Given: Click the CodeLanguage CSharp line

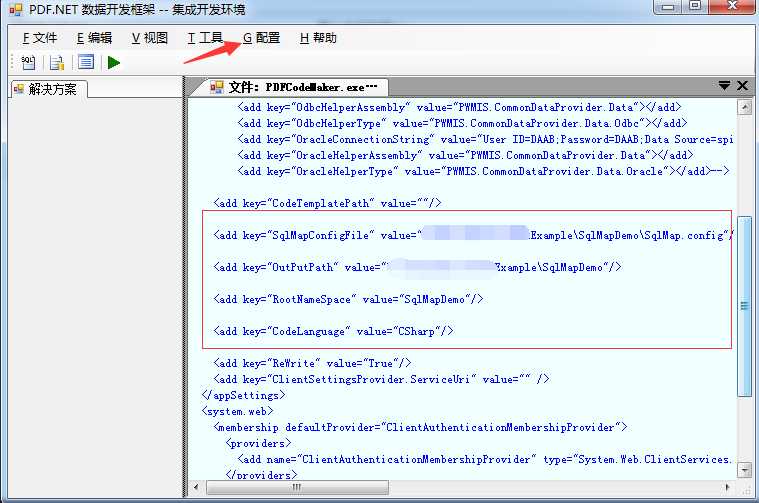Looking at the screenshot, I should point(334,331).
